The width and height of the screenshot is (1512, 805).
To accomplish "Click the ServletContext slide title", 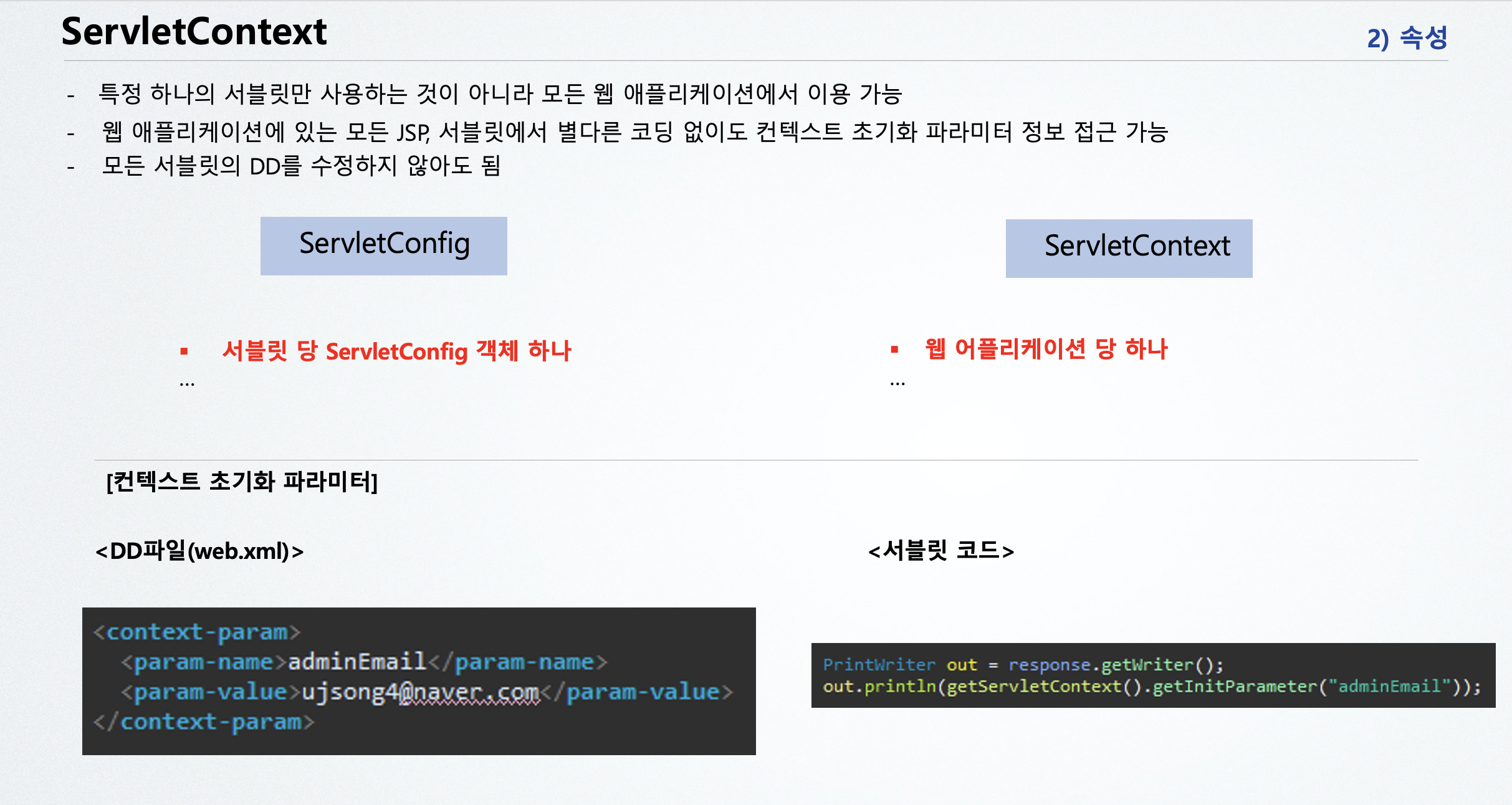I will pos(194,32).
